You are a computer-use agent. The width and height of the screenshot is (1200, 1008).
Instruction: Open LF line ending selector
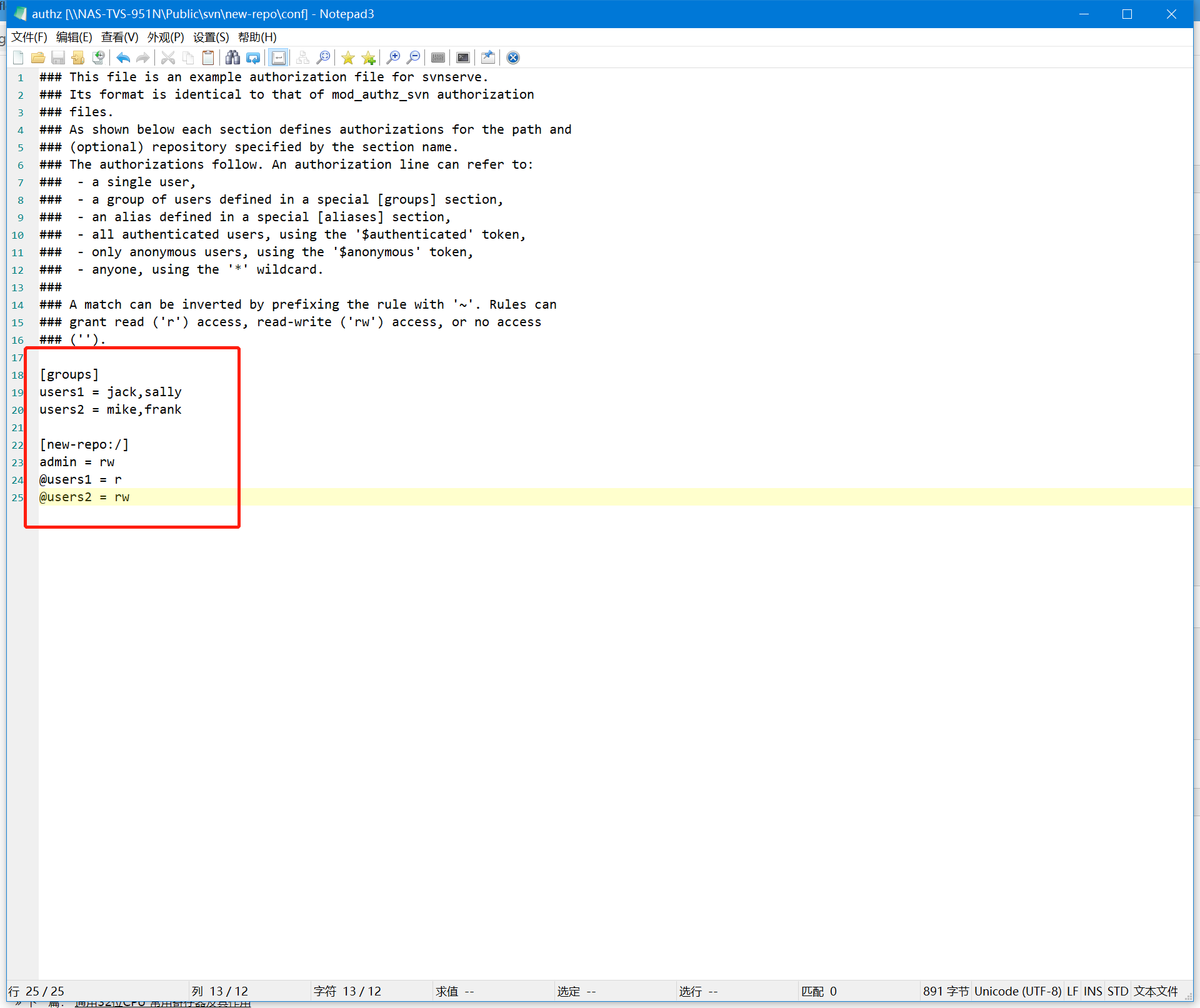pyautogui.click(x=1072, y=991)
